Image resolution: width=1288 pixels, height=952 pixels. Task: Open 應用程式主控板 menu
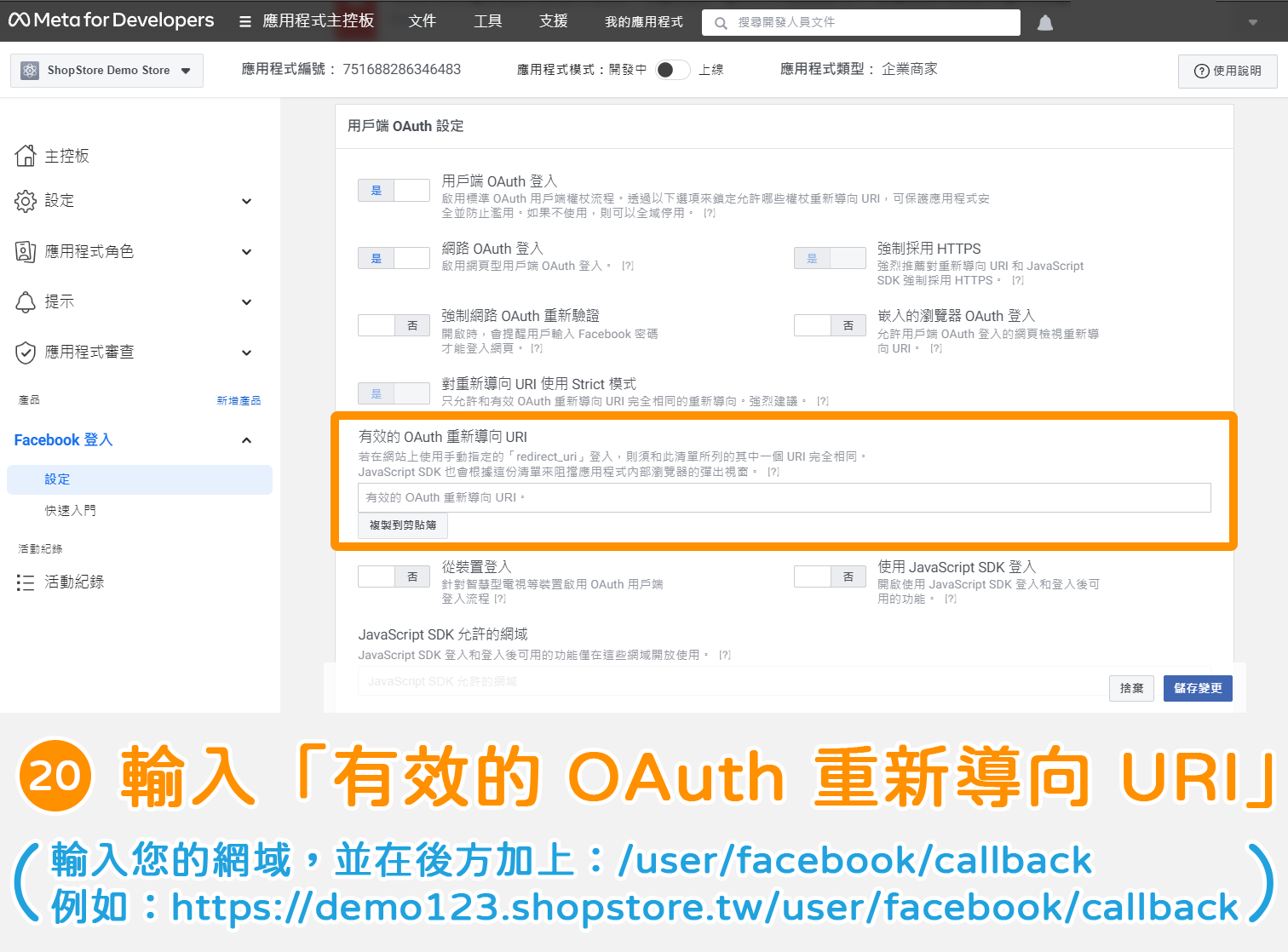click(318, 21)
